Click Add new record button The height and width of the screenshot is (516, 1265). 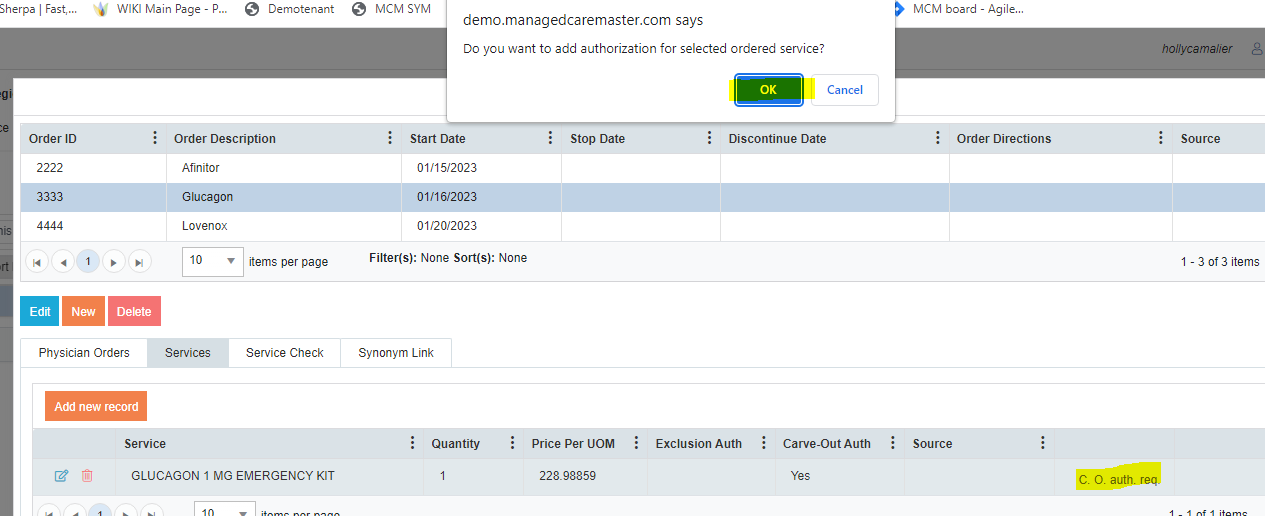pos(96,407)
